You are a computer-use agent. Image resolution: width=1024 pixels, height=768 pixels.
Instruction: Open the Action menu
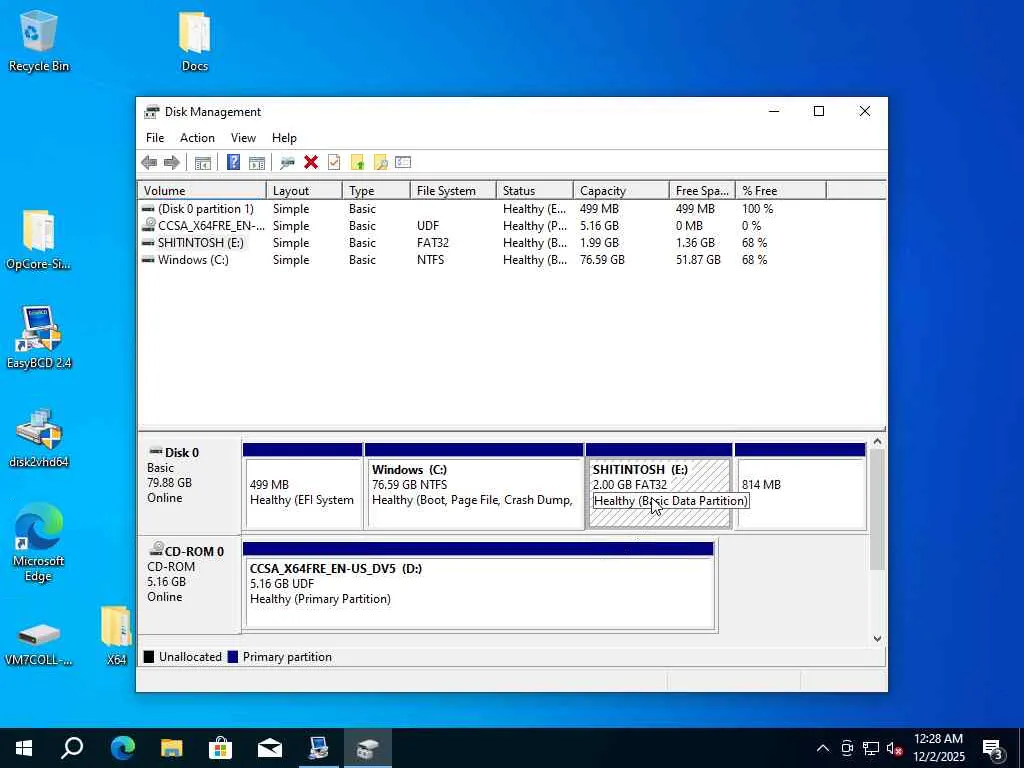point(197,138)
